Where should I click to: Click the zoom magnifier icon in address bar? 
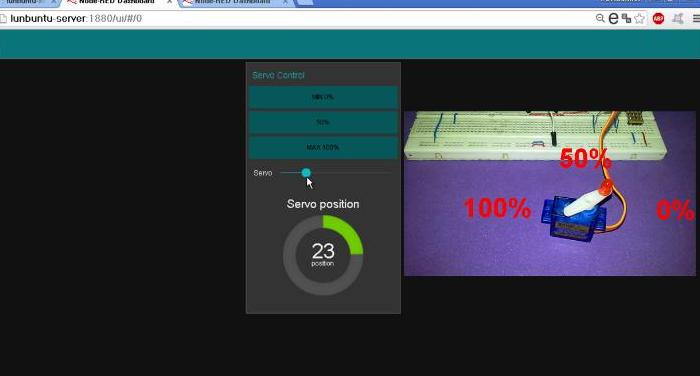pyautogui.click(x=600, y=18)
